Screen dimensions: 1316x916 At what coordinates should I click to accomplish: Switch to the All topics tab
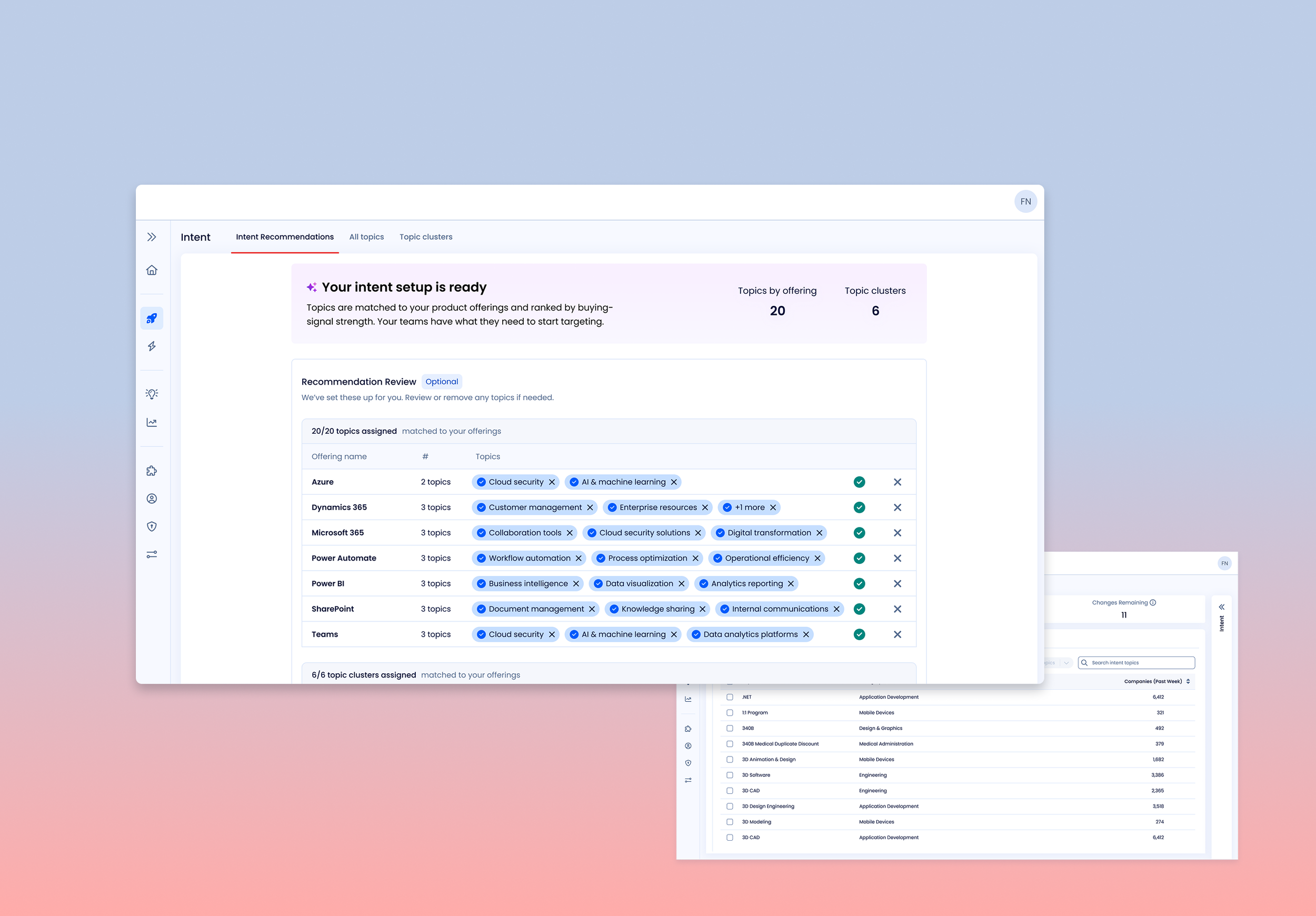366,237
